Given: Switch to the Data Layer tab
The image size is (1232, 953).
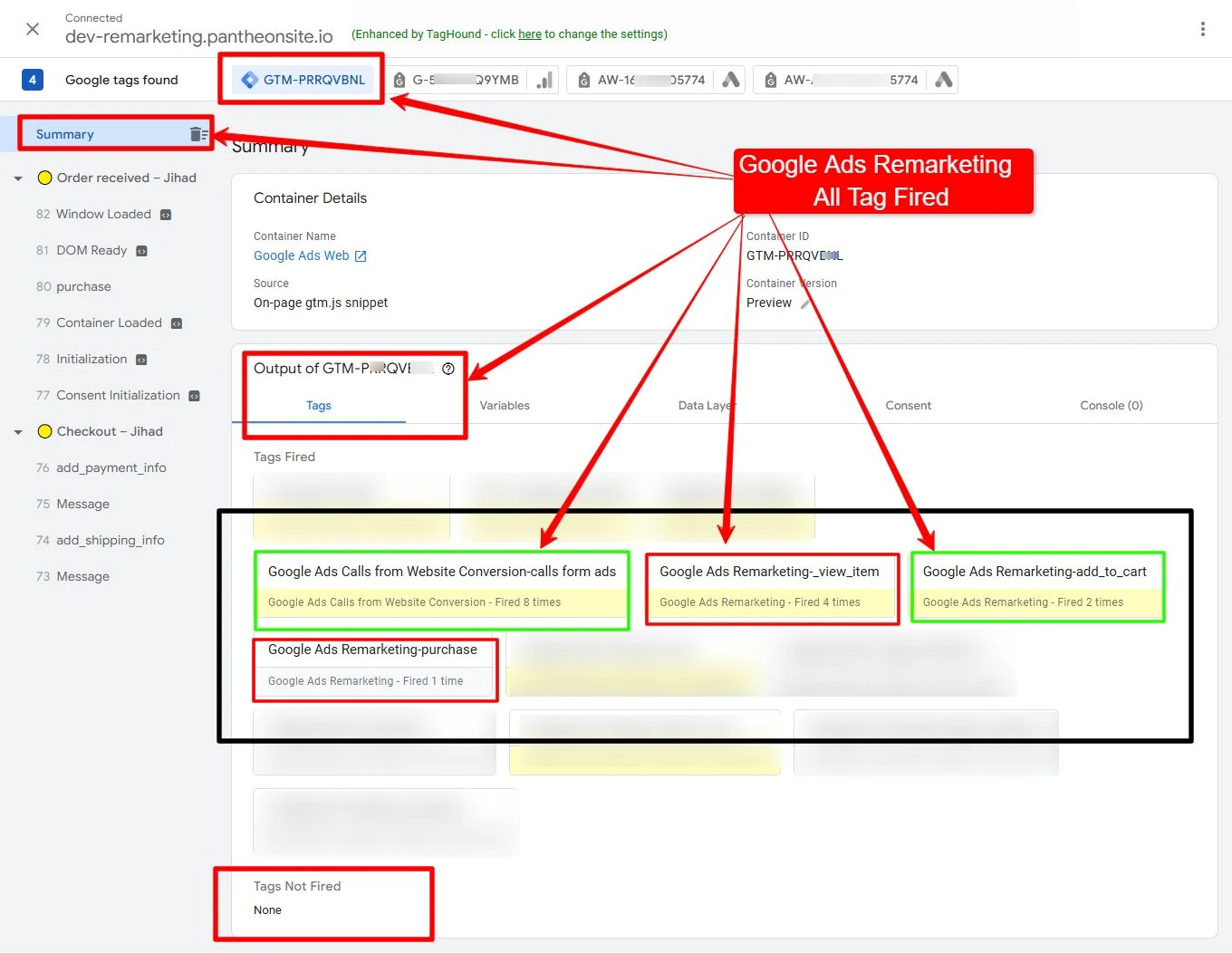Looking at the screenshot, I should 707,405.
